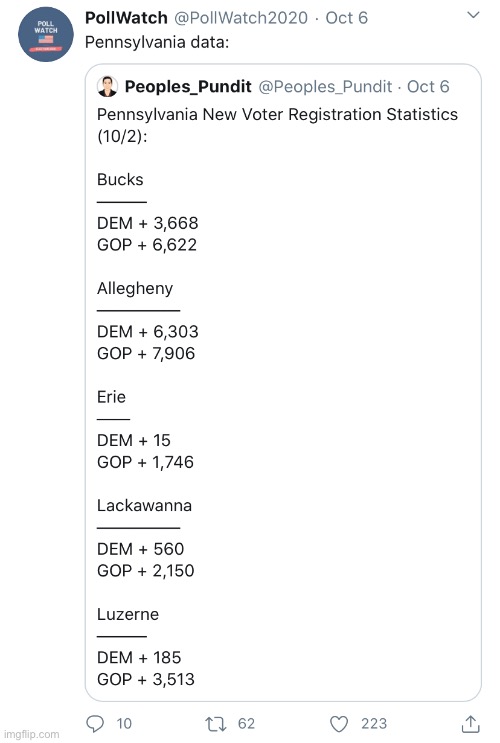Screen dimensions: 500x743
Task: Click the @PollWatch2020 handle
Action: pyautogui.click(x=241, y=18)
